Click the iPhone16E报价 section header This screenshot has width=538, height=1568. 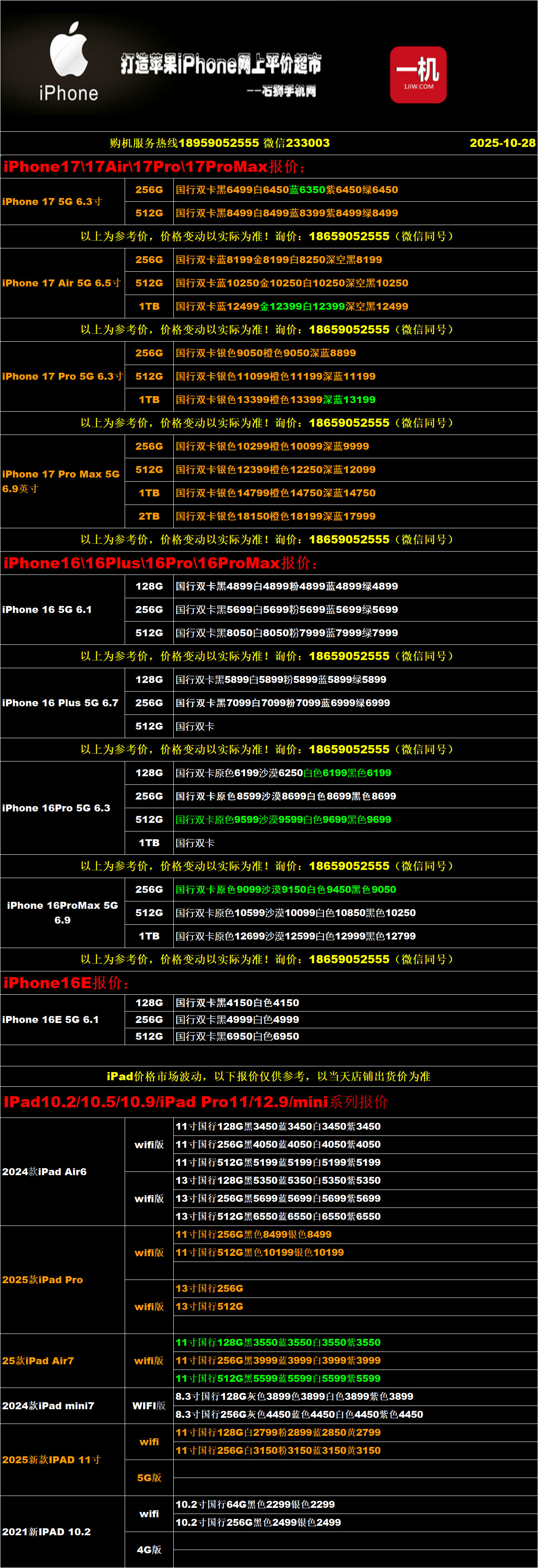[66, 983]
